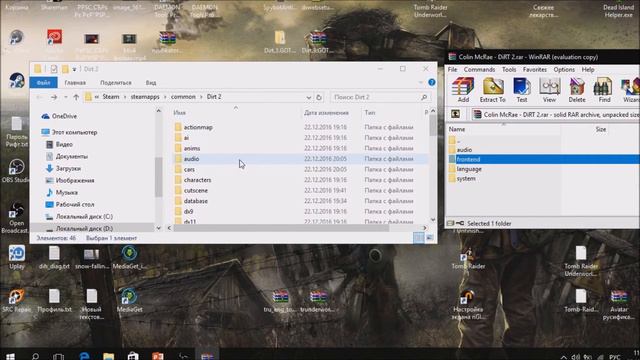Screen dimensions: 640x360
Task: Switch Explorer to large icons view
Action: [x=430, y=238]
